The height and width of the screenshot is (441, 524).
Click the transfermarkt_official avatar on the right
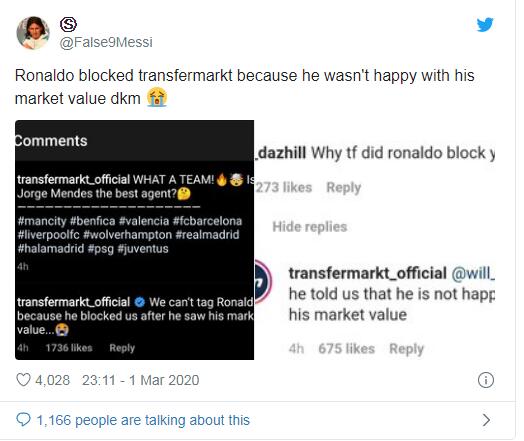point(263,281)
